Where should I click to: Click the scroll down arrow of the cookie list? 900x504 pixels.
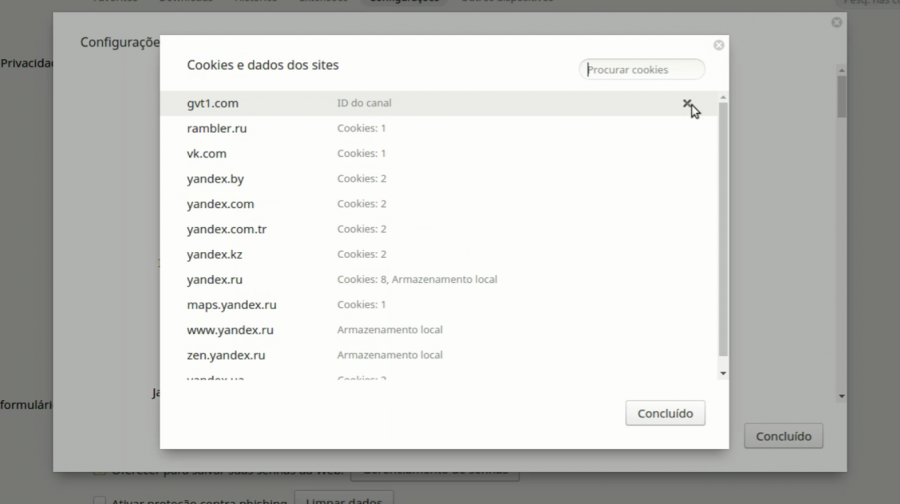click(x=723, y=373)
